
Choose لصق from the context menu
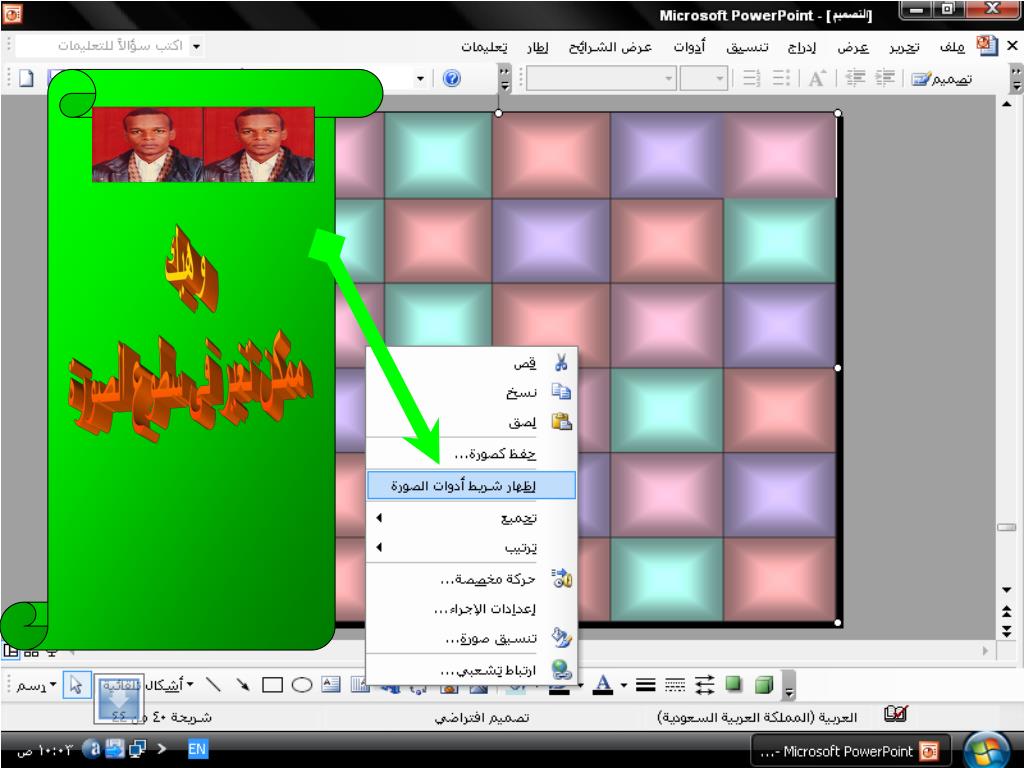pos(471,422)
